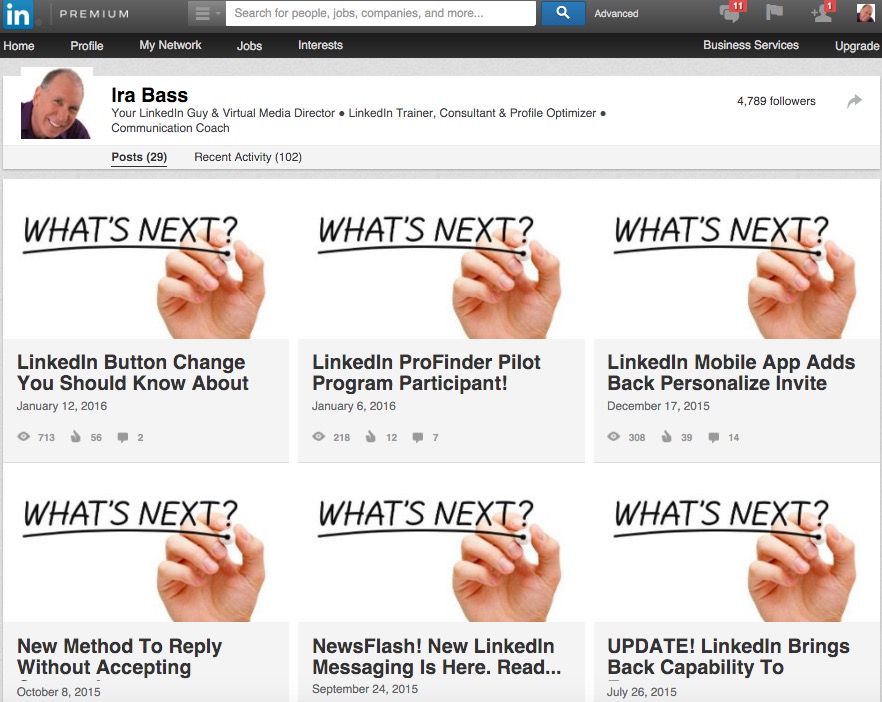Click likes thumb icon on Mobile App post
Image resolution: width=882 pixels, height=702 pixels.
666,436
